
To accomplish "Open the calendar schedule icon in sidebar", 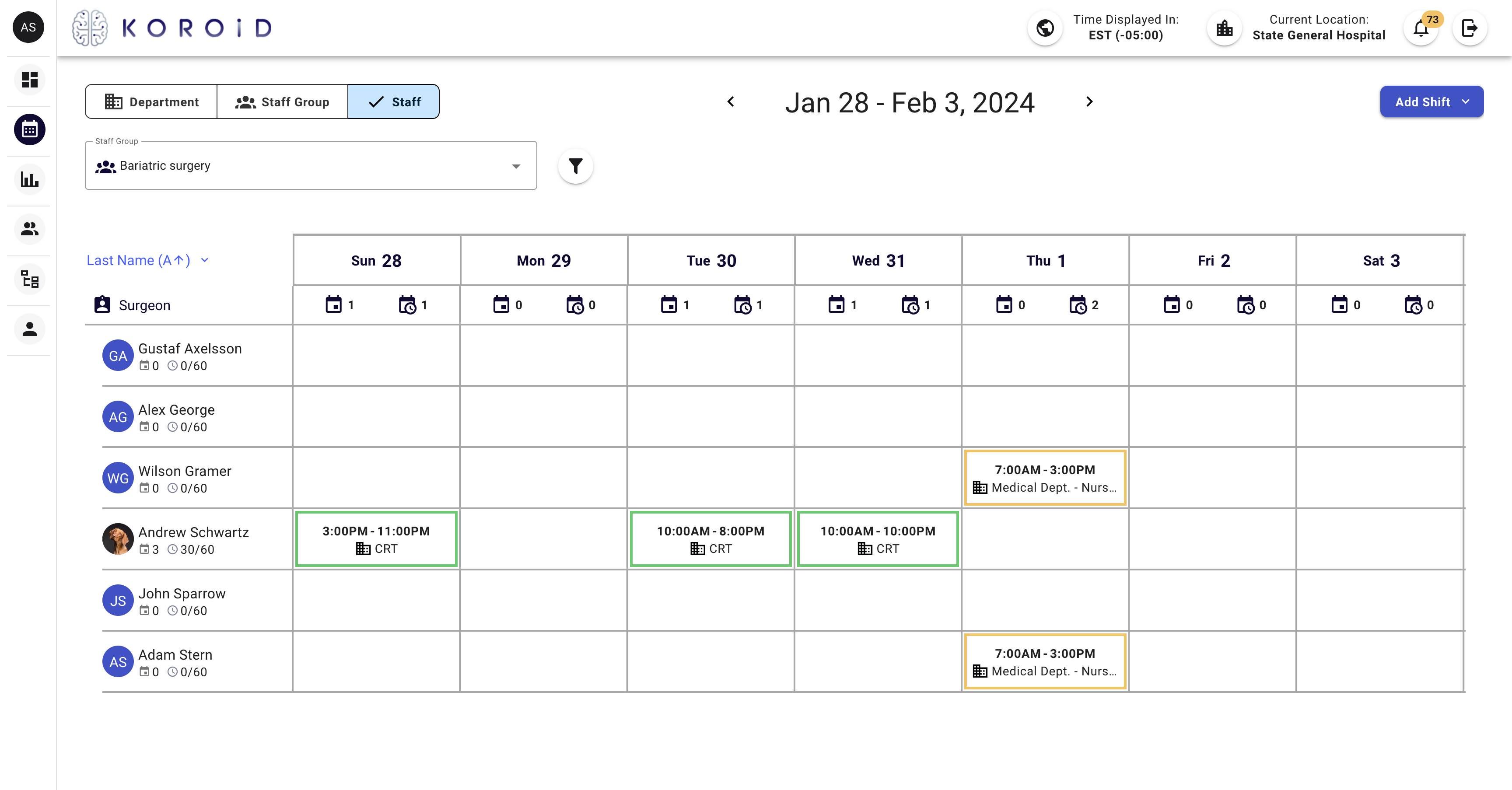I will (29, 129).
